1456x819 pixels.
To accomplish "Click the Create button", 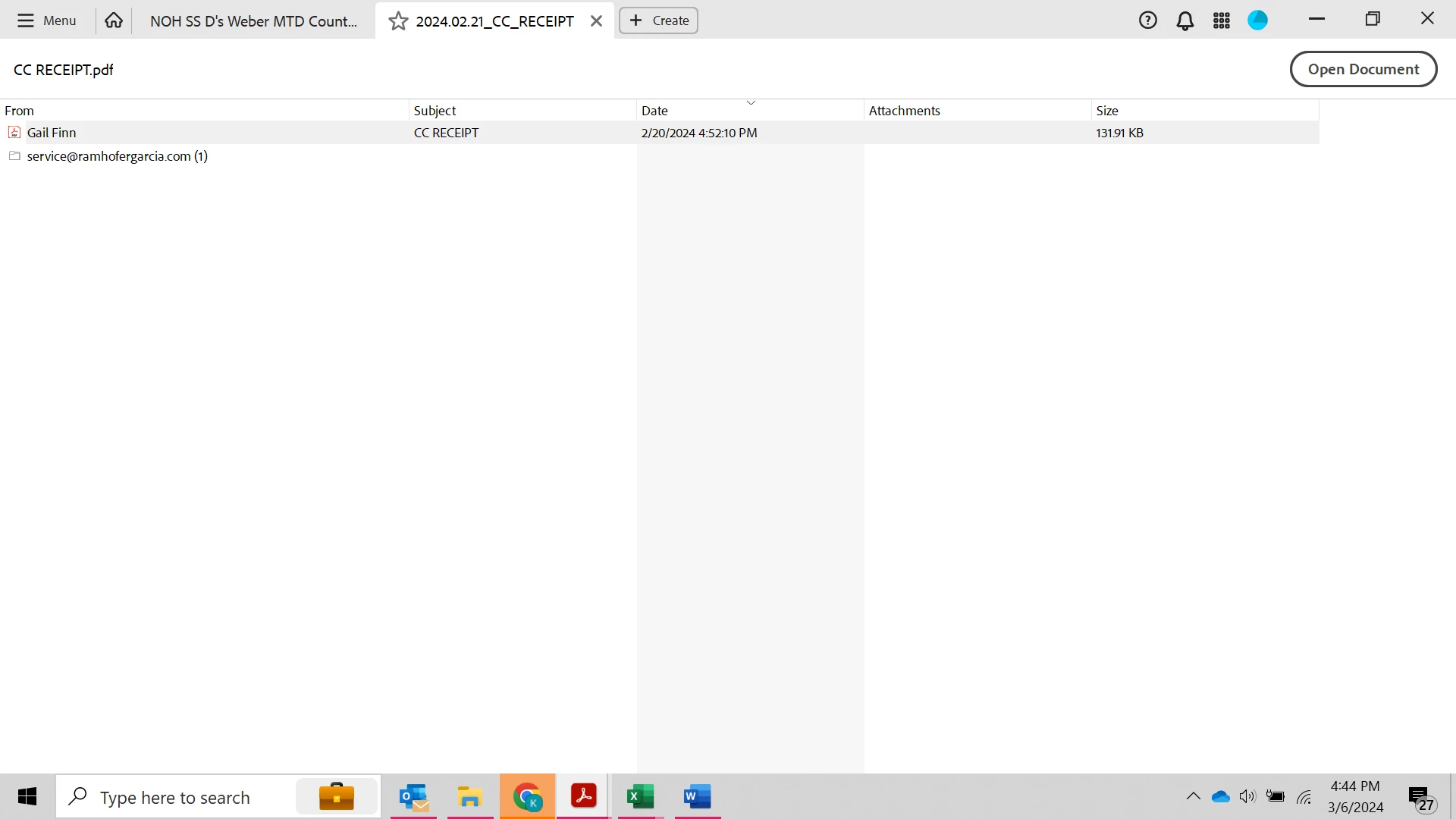I will pos(658,20).
